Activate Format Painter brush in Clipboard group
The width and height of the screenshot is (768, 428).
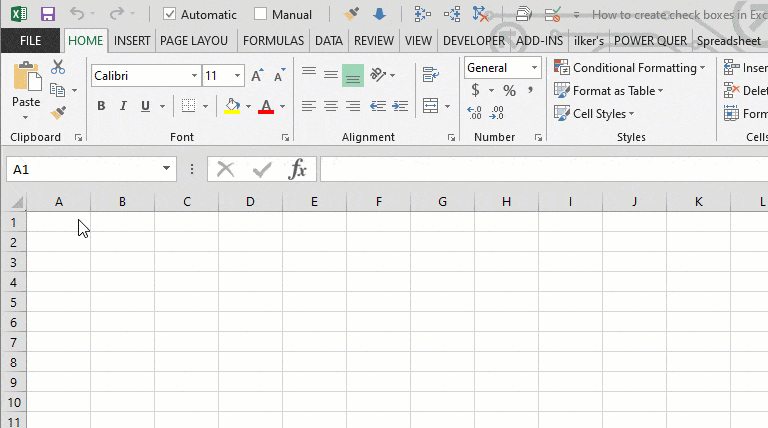58,113
